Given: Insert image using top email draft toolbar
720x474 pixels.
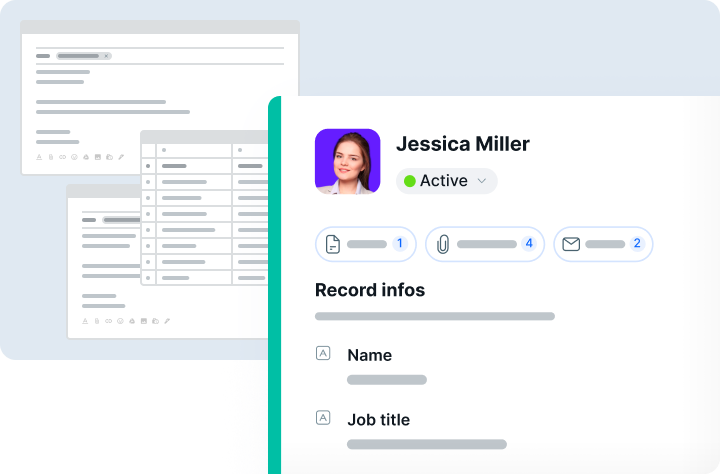Looking at the screenshot, I should pyautogui.click(x=98, y=157).
